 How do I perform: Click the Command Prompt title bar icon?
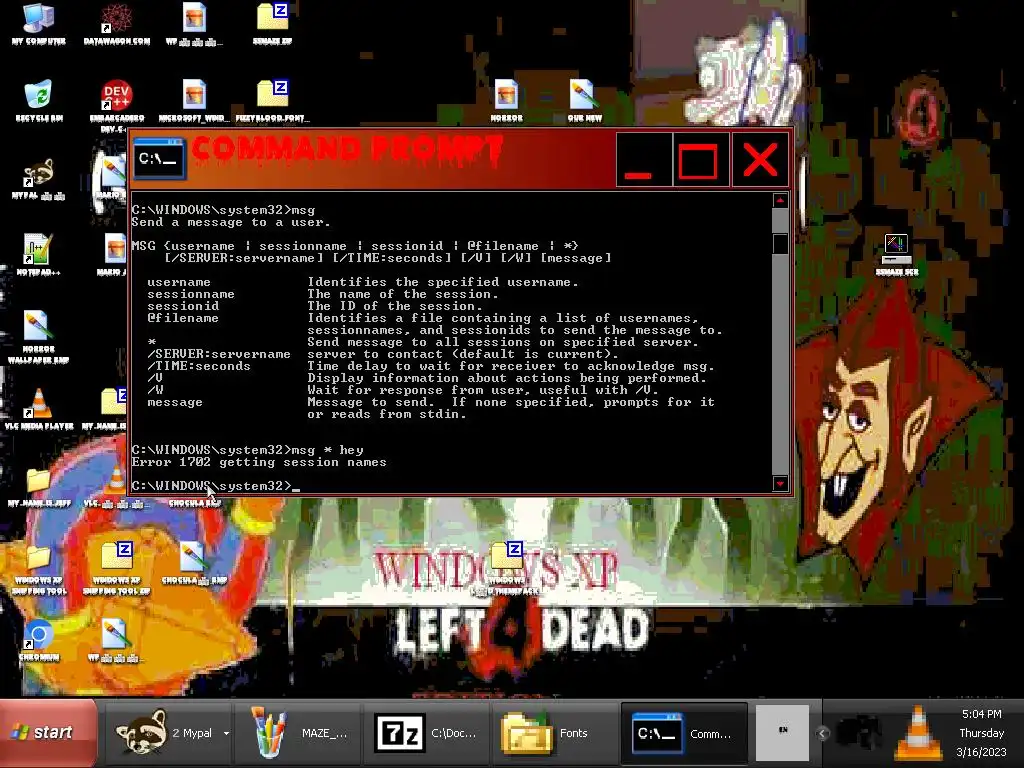click(159, 159)
